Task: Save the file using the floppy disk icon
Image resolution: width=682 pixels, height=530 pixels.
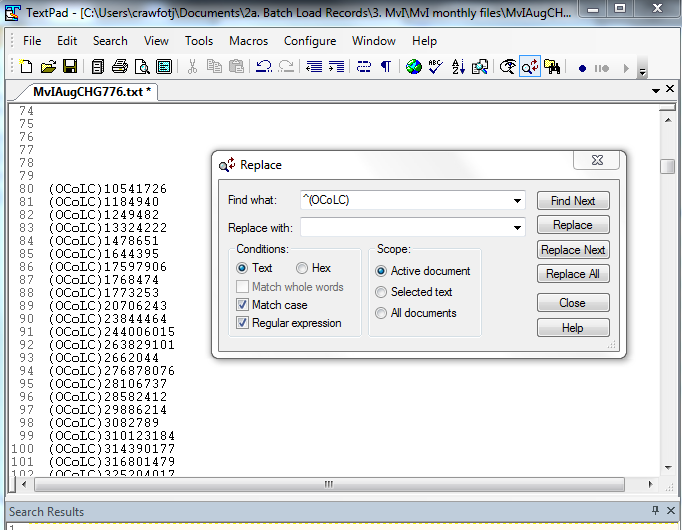Action: pyautogui.click(x=69, y=67)
